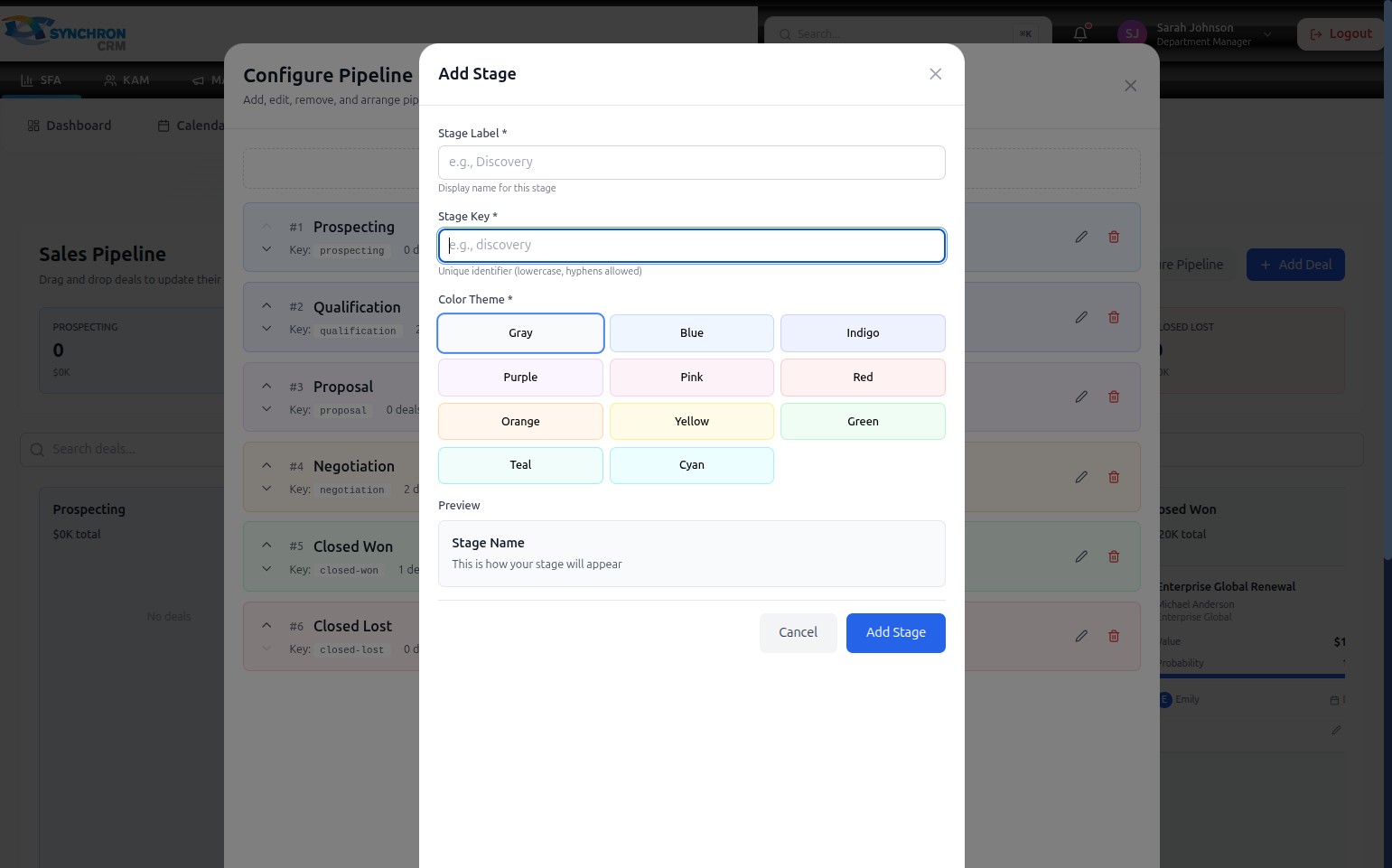The width and height of the screenshot is (1392, 868).
Task: Click the Add Stage submit button
Action: [x=896, y=632]
